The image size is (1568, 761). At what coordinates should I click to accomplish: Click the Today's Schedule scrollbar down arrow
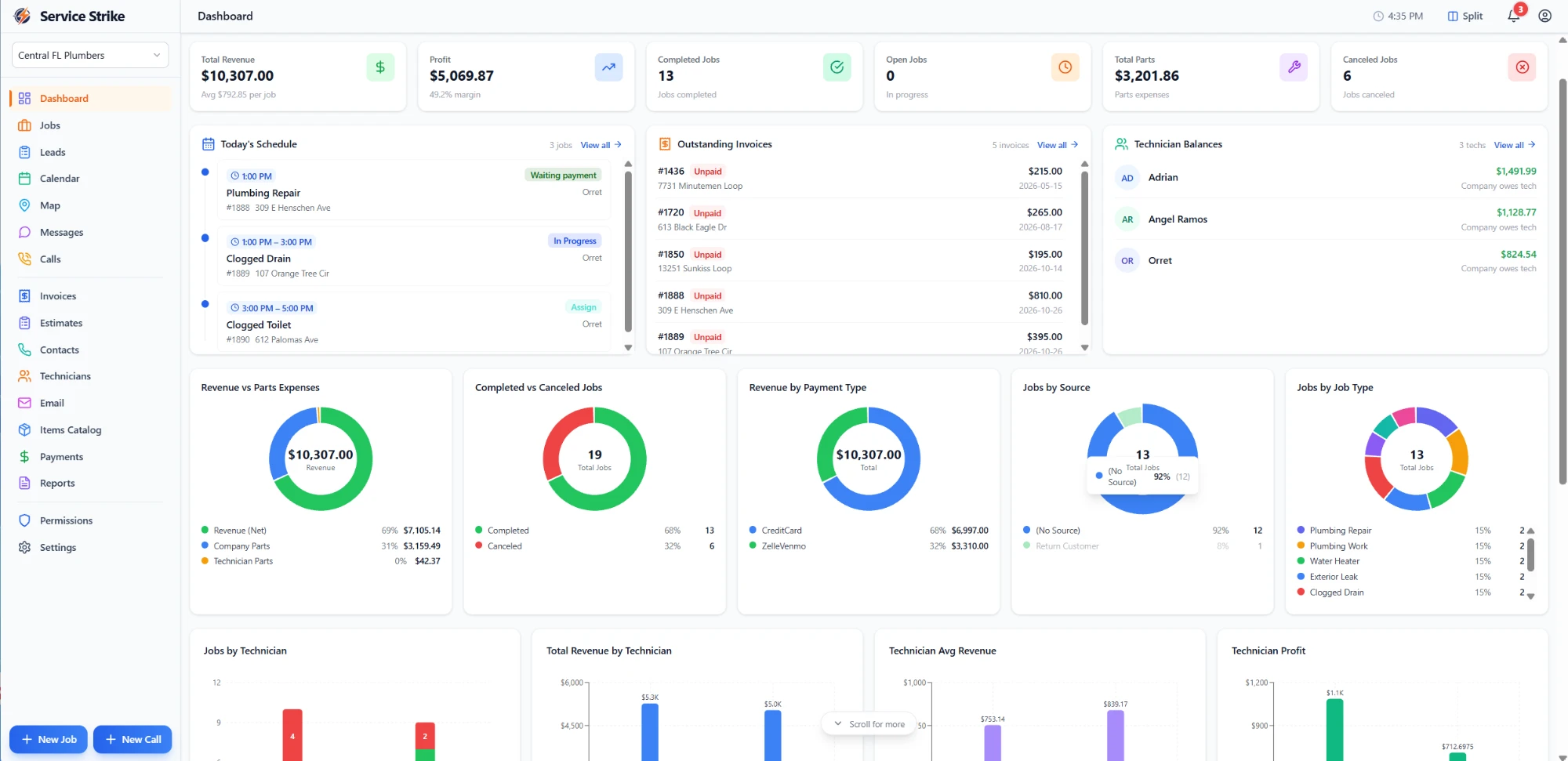[x=628, y=347]
